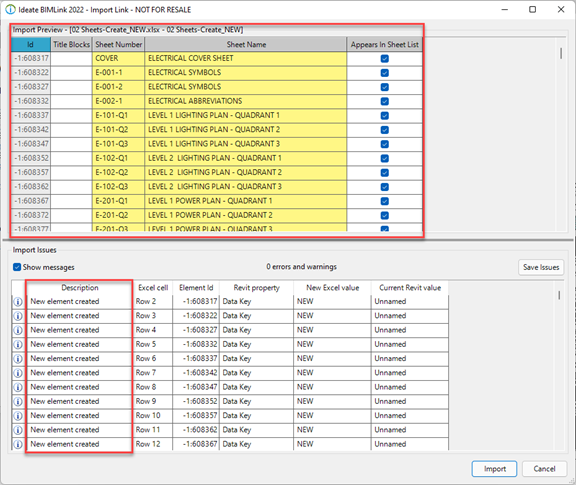Click the New Excel value column header

(x=332, y=288)
